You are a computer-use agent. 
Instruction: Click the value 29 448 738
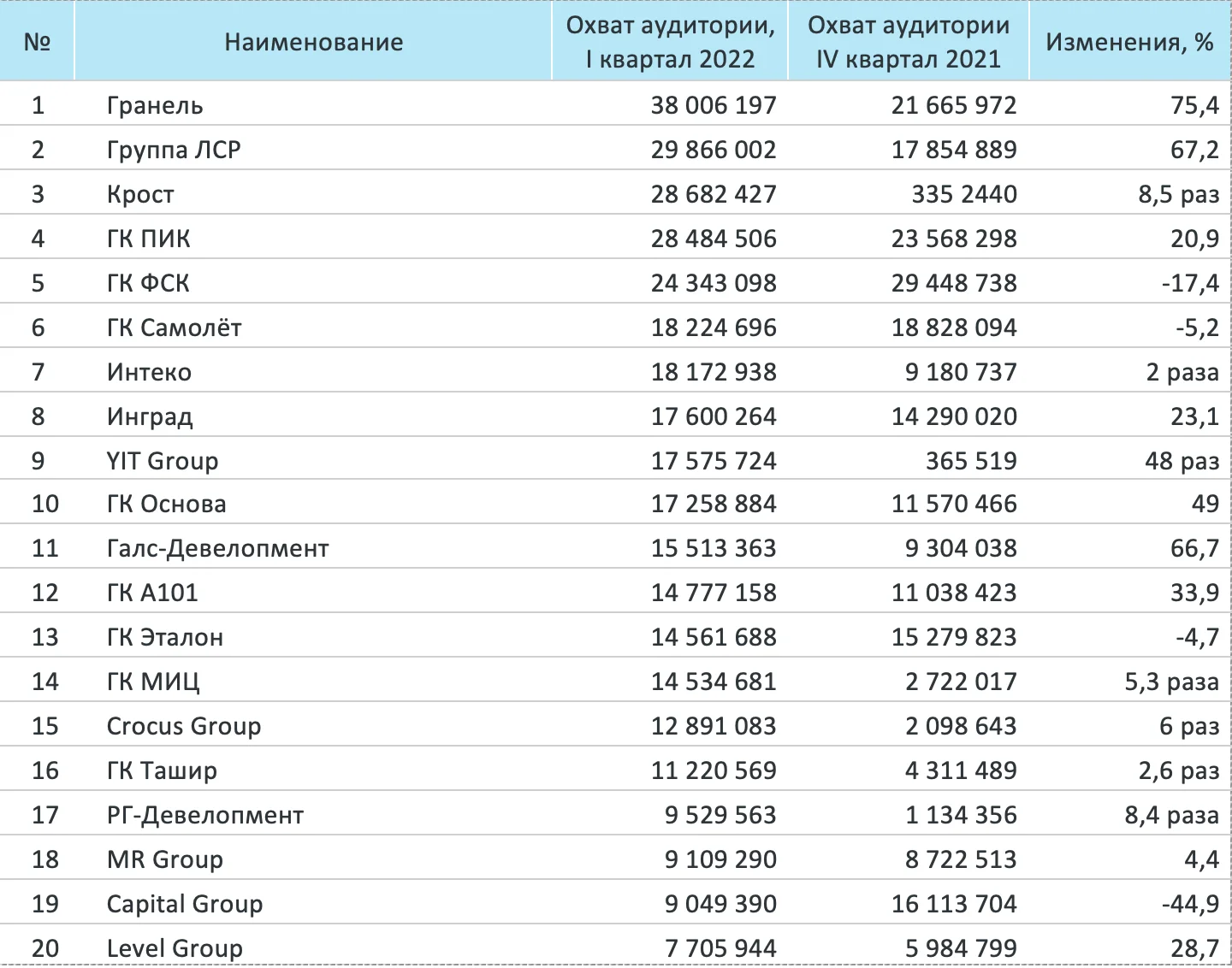[x=954, y=283]
